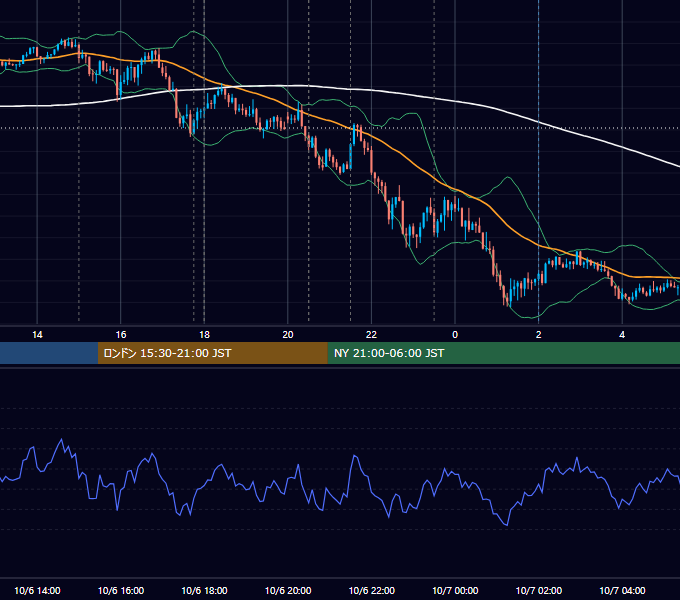Click the hour label 14 on the time axis
680x600 pixels.
37,335
